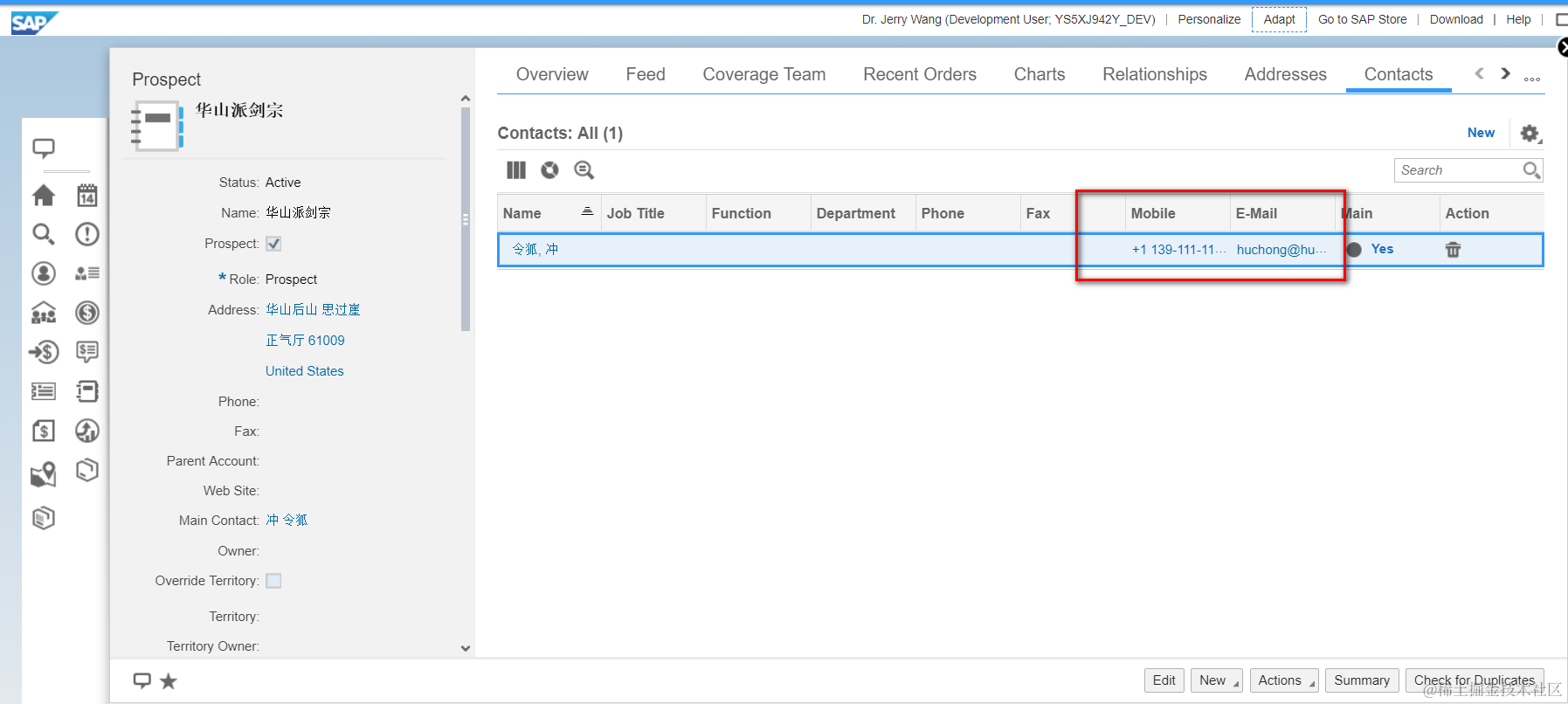The height and width of the screenshot is (704, 1568).
Task: Open Personalize in the header
Action: click(x=1209, y=19)
